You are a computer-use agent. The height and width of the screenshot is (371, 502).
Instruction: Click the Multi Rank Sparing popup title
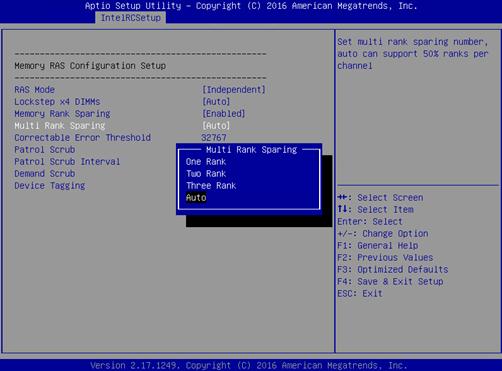pos(251,150)
